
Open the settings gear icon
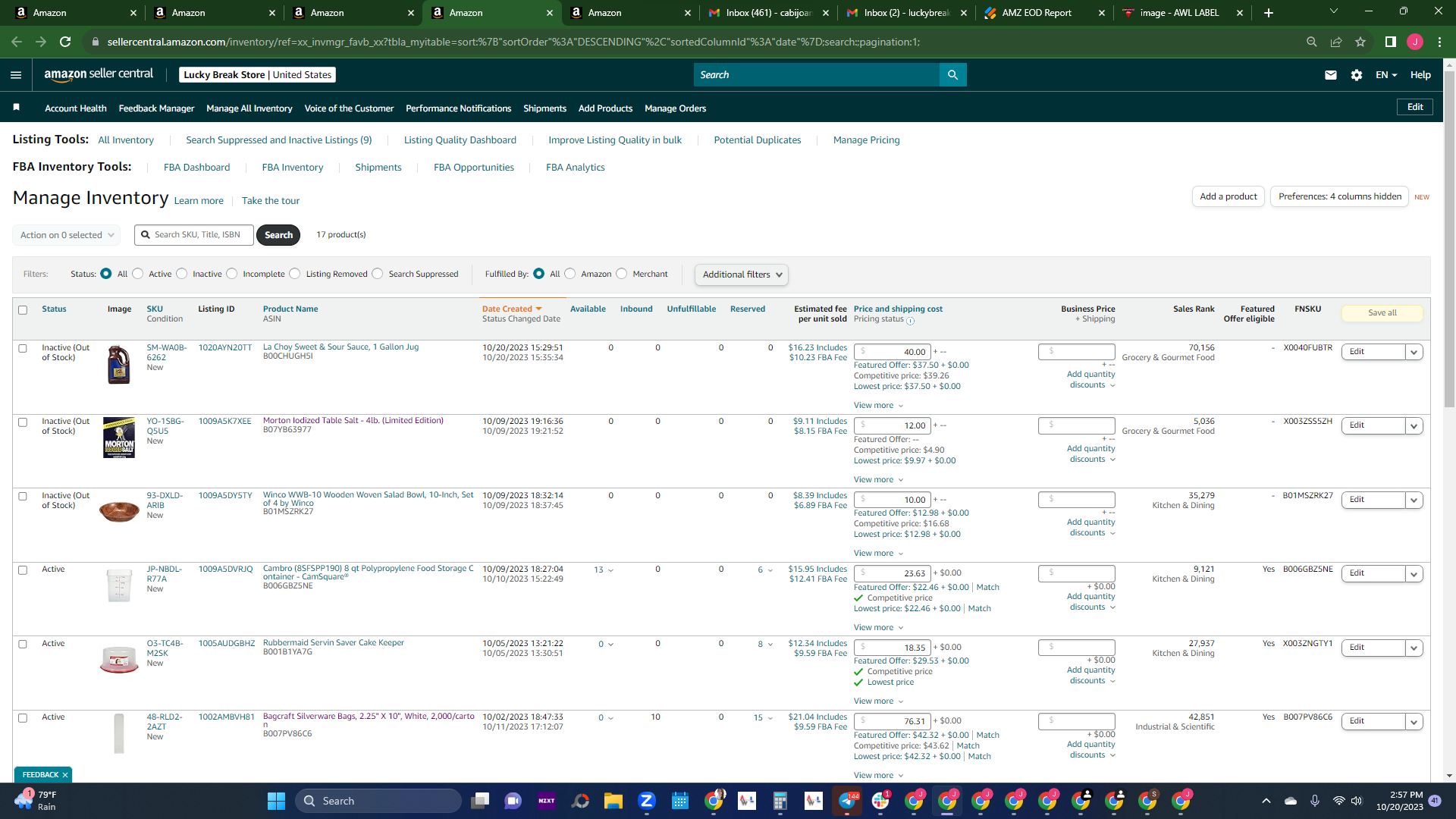1357,75
